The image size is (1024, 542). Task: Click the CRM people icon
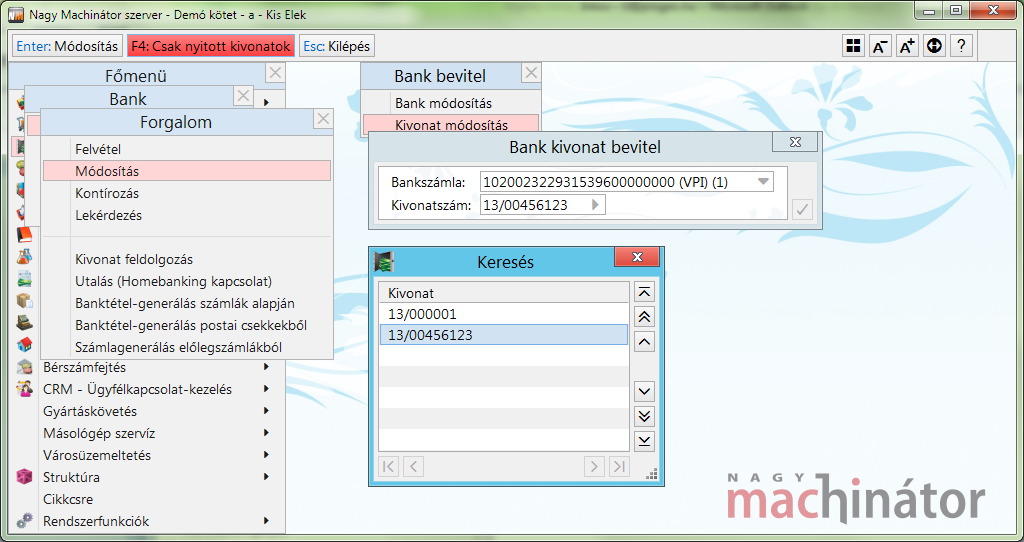click(24, 389)
